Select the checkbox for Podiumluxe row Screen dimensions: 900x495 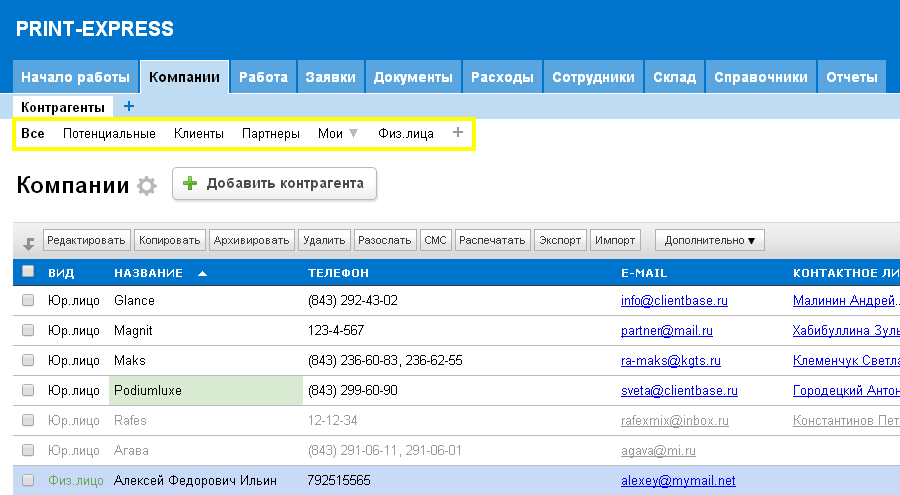(x=28, y=391)
